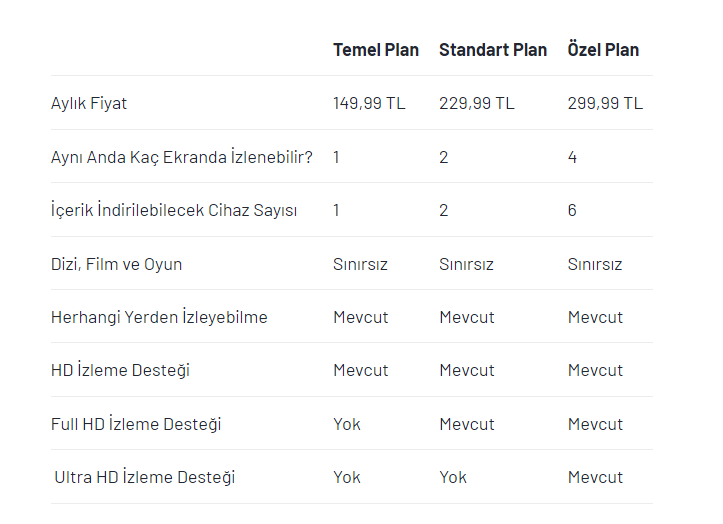The image size is (723, 524).
Task: Click Aynı Anda Kaç Ekranda İzlenebilir label
Action: (182, 157)
